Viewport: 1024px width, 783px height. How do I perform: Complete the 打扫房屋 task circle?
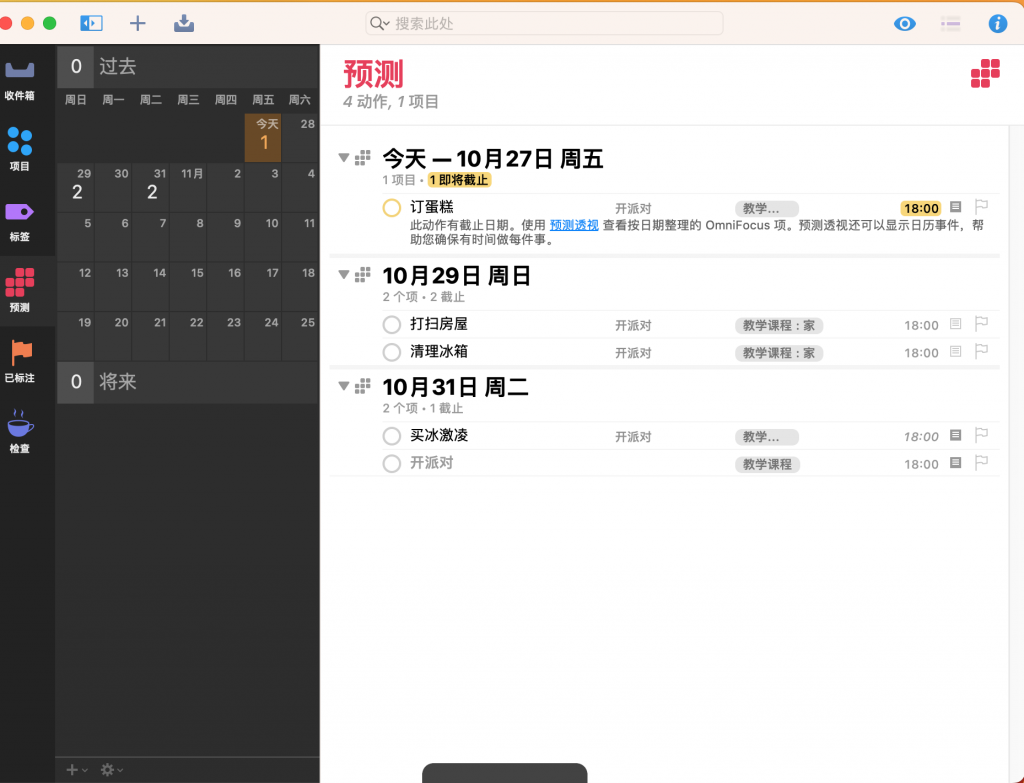(x=391, y=324)
